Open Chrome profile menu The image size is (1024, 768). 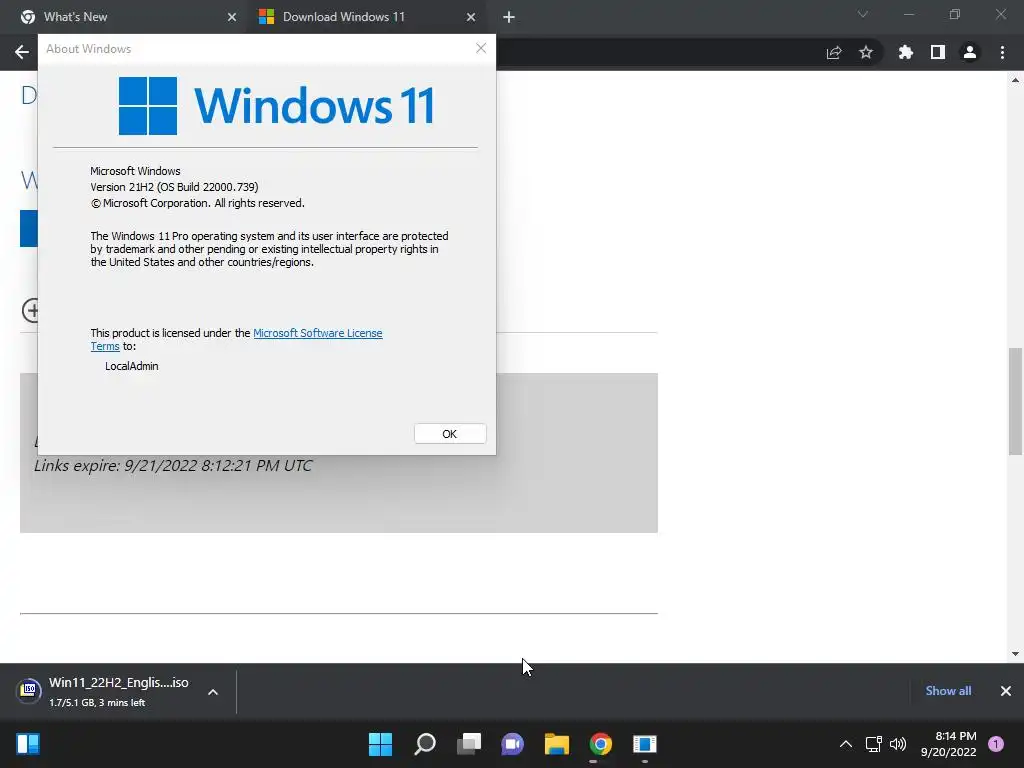tap(970, 52)
